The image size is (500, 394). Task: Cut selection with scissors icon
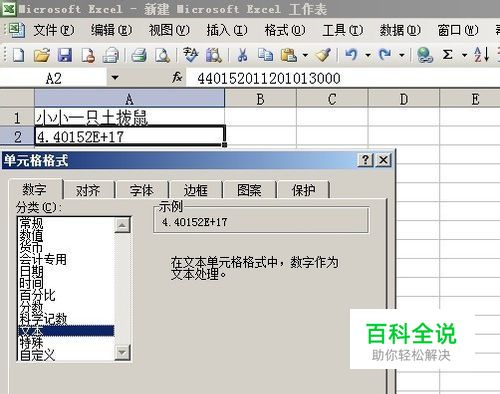pos(242,55)
